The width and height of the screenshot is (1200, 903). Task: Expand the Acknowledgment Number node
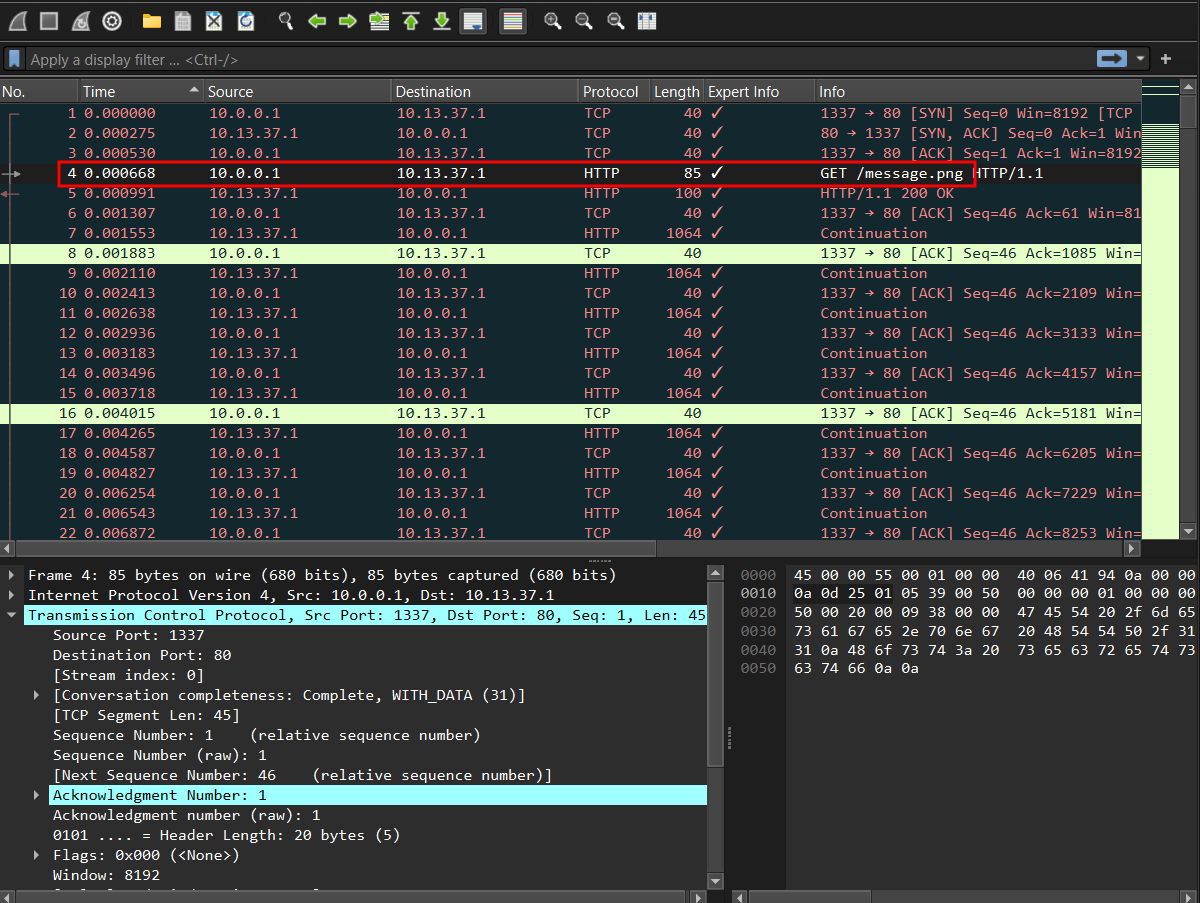pyautogui.click(x=38, y=795)
